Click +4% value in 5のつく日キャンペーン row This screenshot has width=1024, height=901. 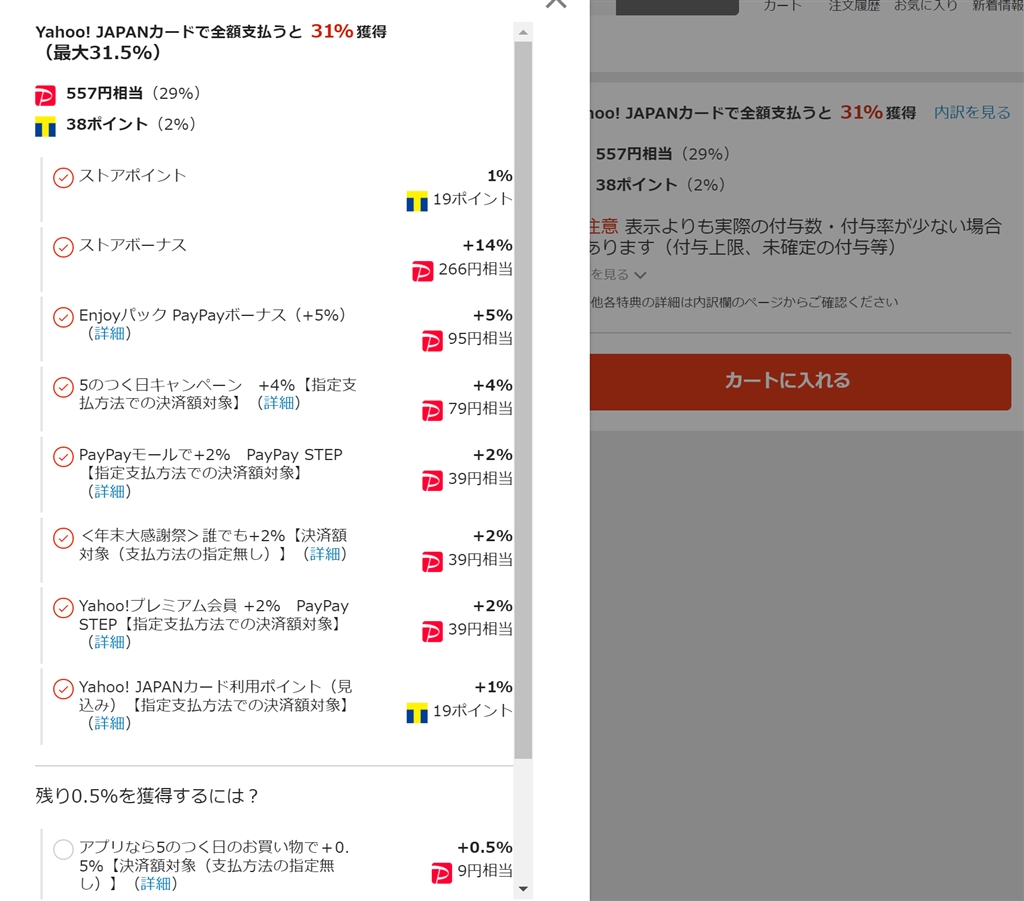tap(492, 385)
